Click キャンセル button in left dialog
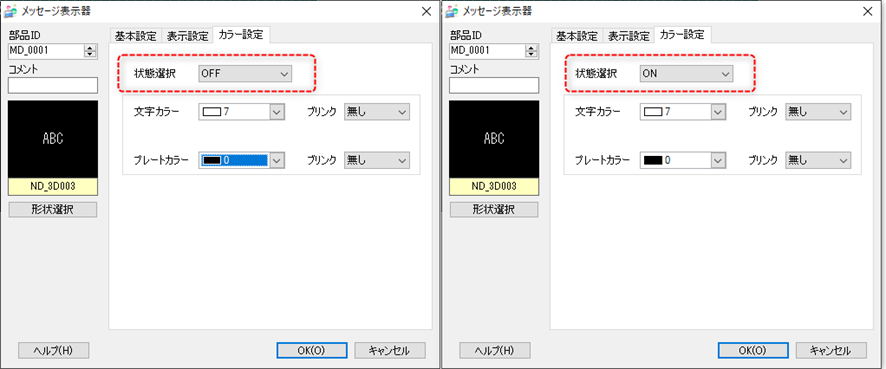The image size is (886, 369). 390,350
